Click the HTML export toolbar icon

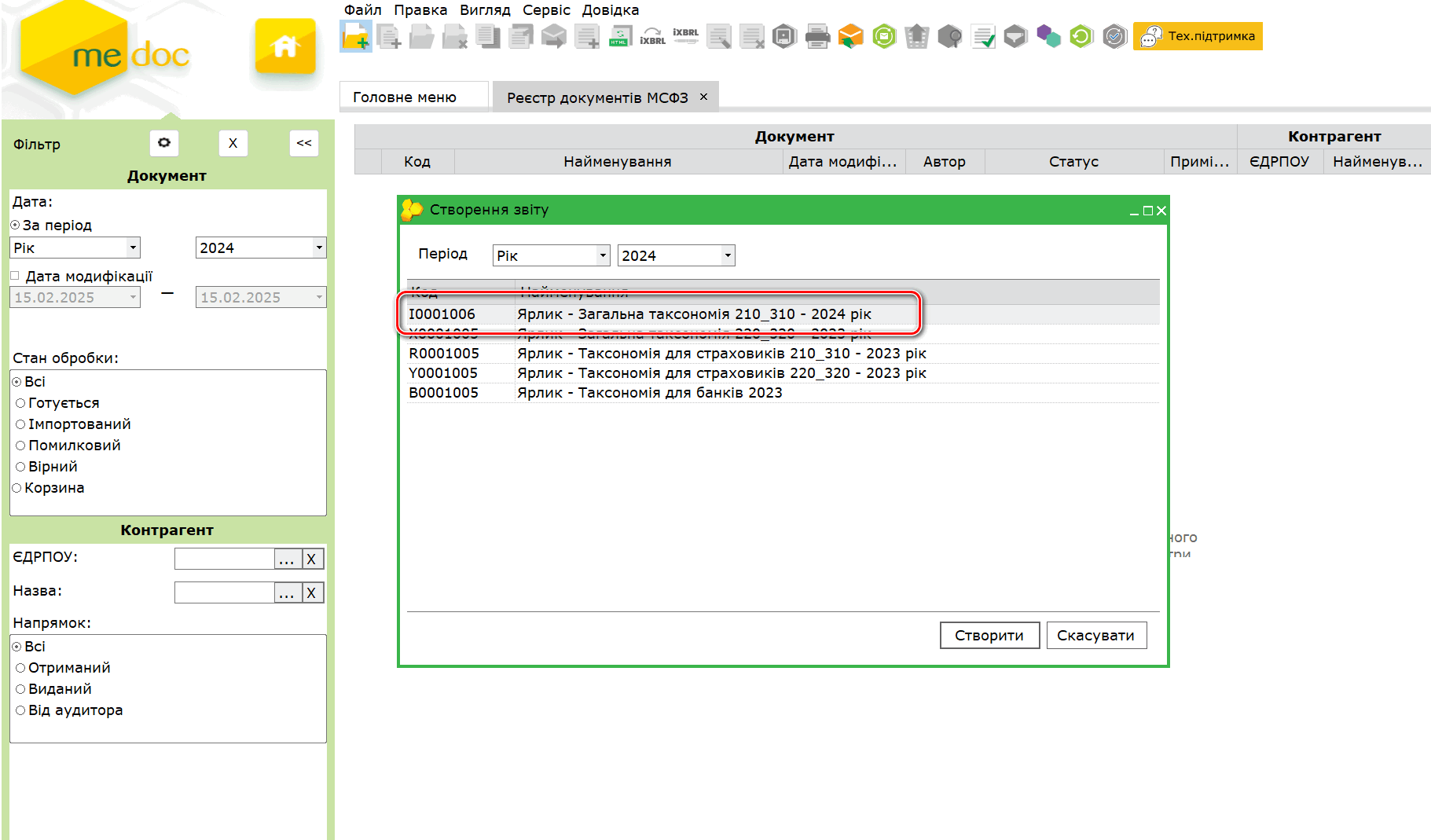click(x=620, y=36)
